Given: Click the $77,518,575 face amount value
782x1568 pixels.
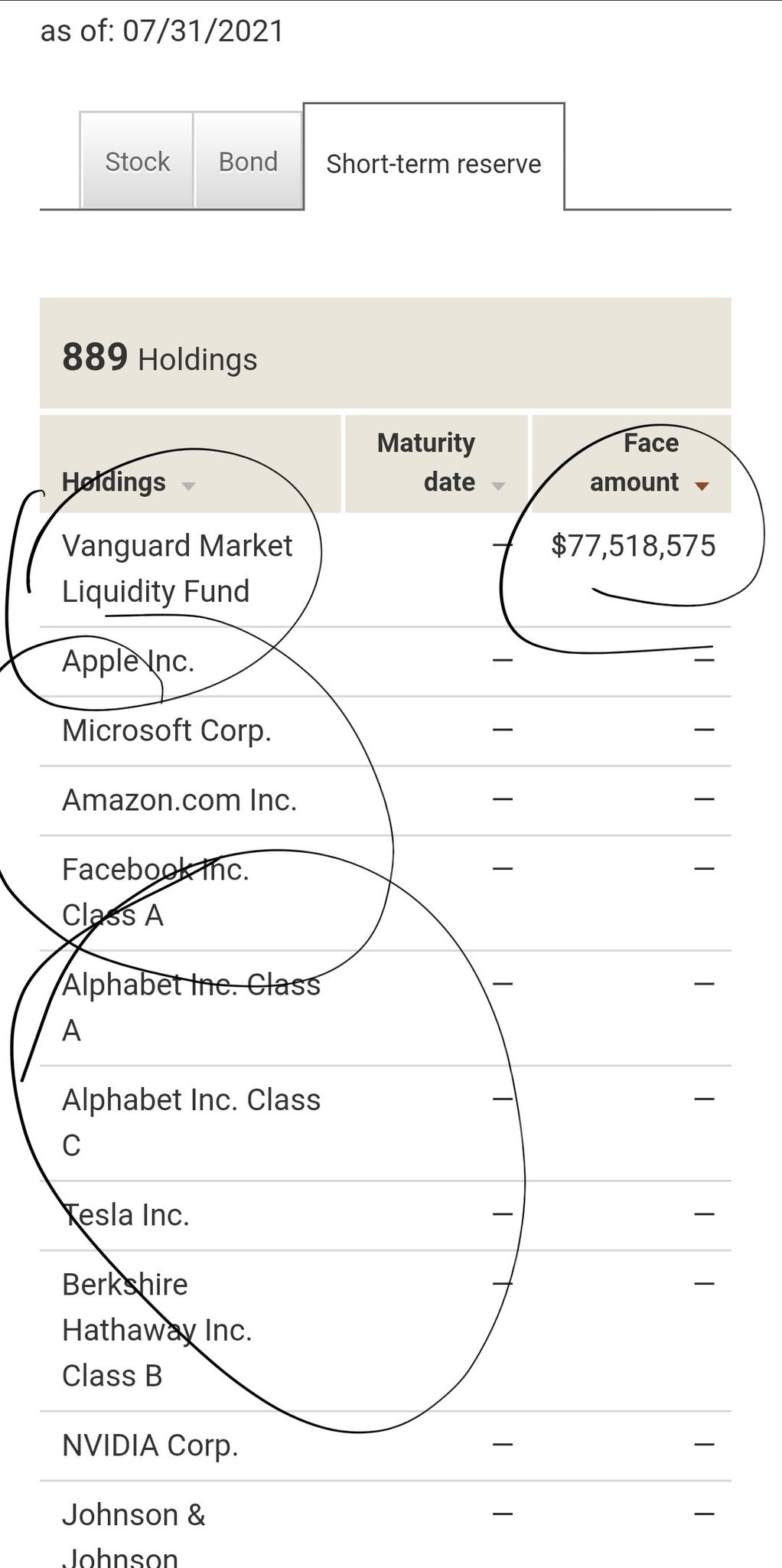Looking at the screenshot, I should (633, 546).
